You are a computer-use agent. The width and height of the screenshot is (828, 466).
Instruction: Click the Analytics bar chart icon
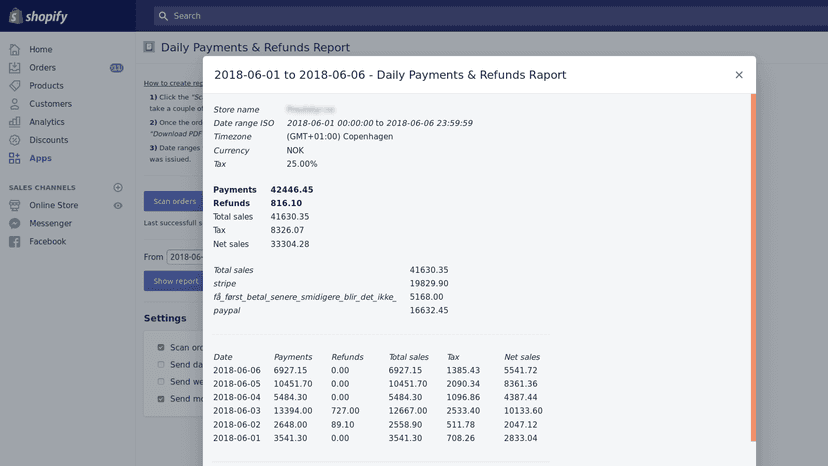[x=15, y=122]
